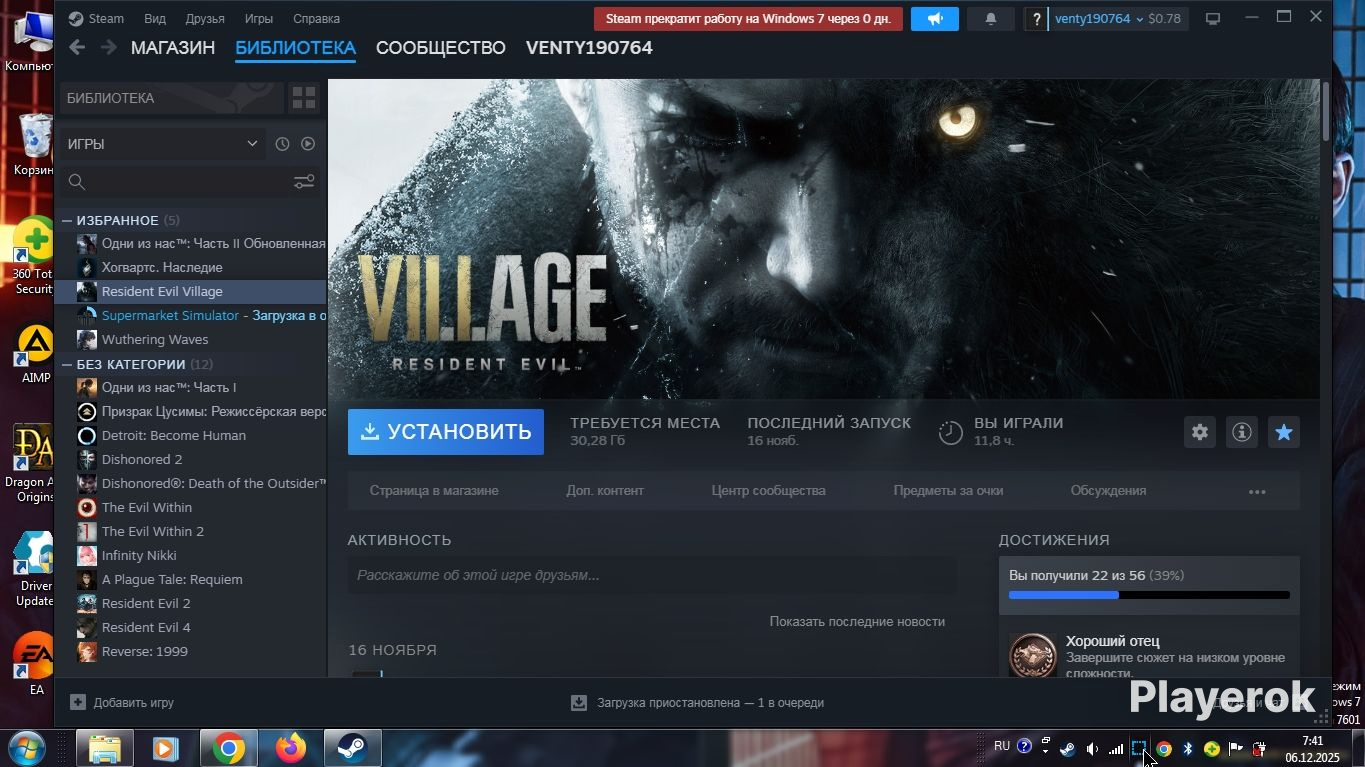Open the Resident Evil Village settings gear
The width and height of the screenshot is (1365, 767).
coord(1200,432)
